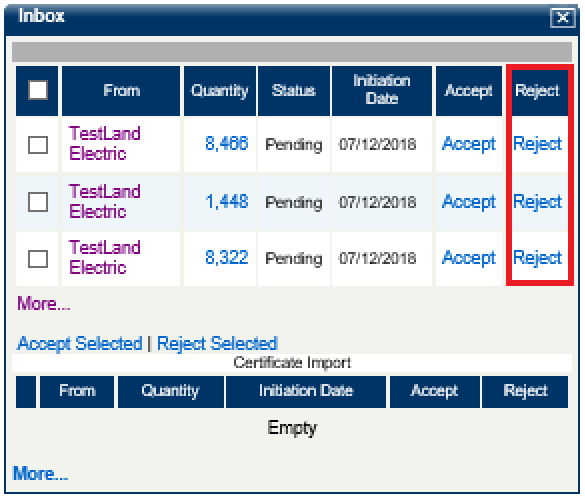Open the 8,322 quantity link
This screenshot has width=585, height=500.
tap(226, 257)
